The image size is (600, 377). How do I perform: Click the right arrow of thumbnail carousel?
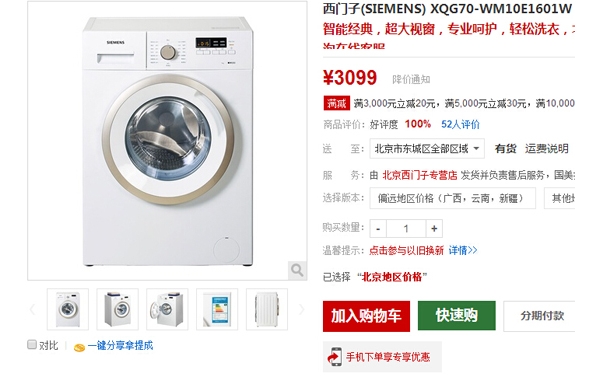302,309
